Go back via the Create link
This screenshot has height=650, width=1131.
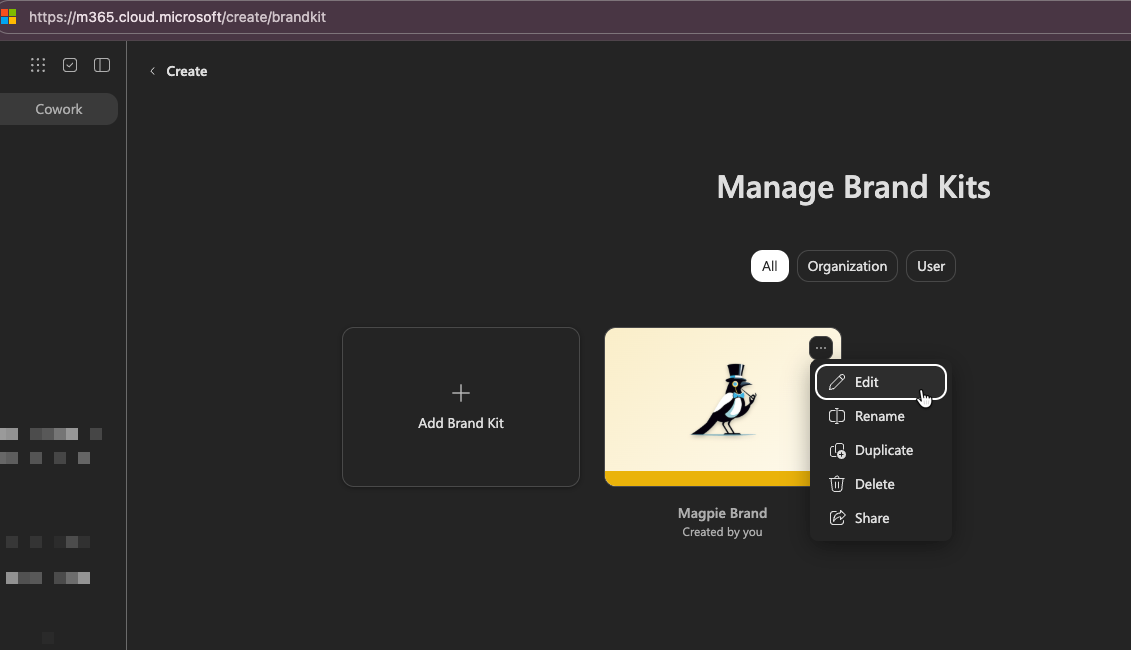point(187,71)
